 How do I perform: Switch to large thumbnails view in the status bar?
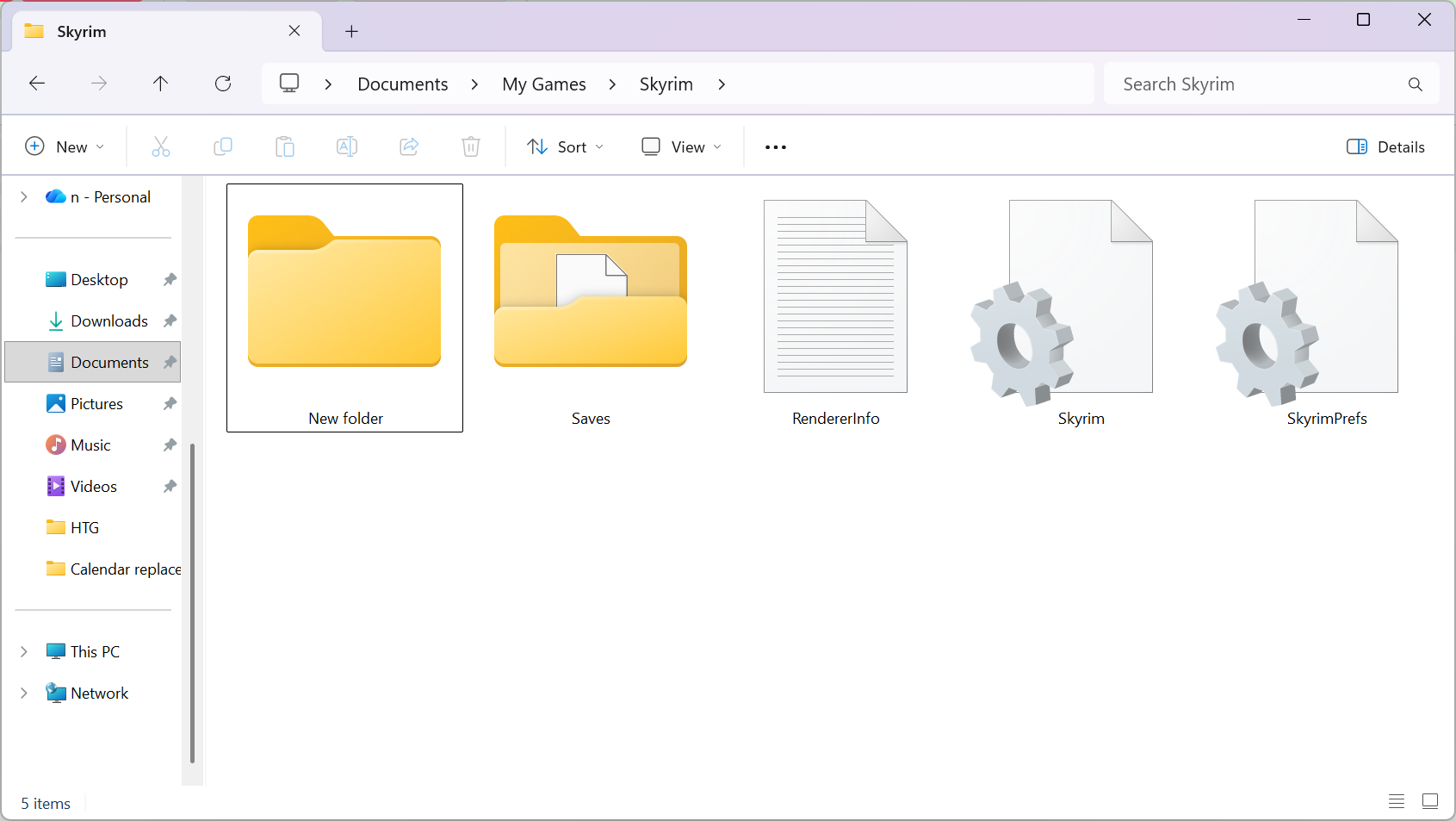(1430, 801)
